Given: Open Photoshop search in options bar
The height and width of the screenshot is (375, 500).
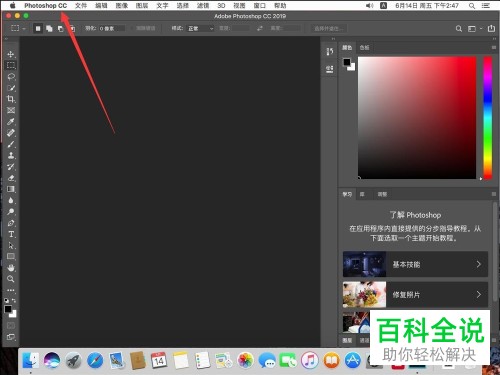Looking at the screenshot, I should (459, 29).
